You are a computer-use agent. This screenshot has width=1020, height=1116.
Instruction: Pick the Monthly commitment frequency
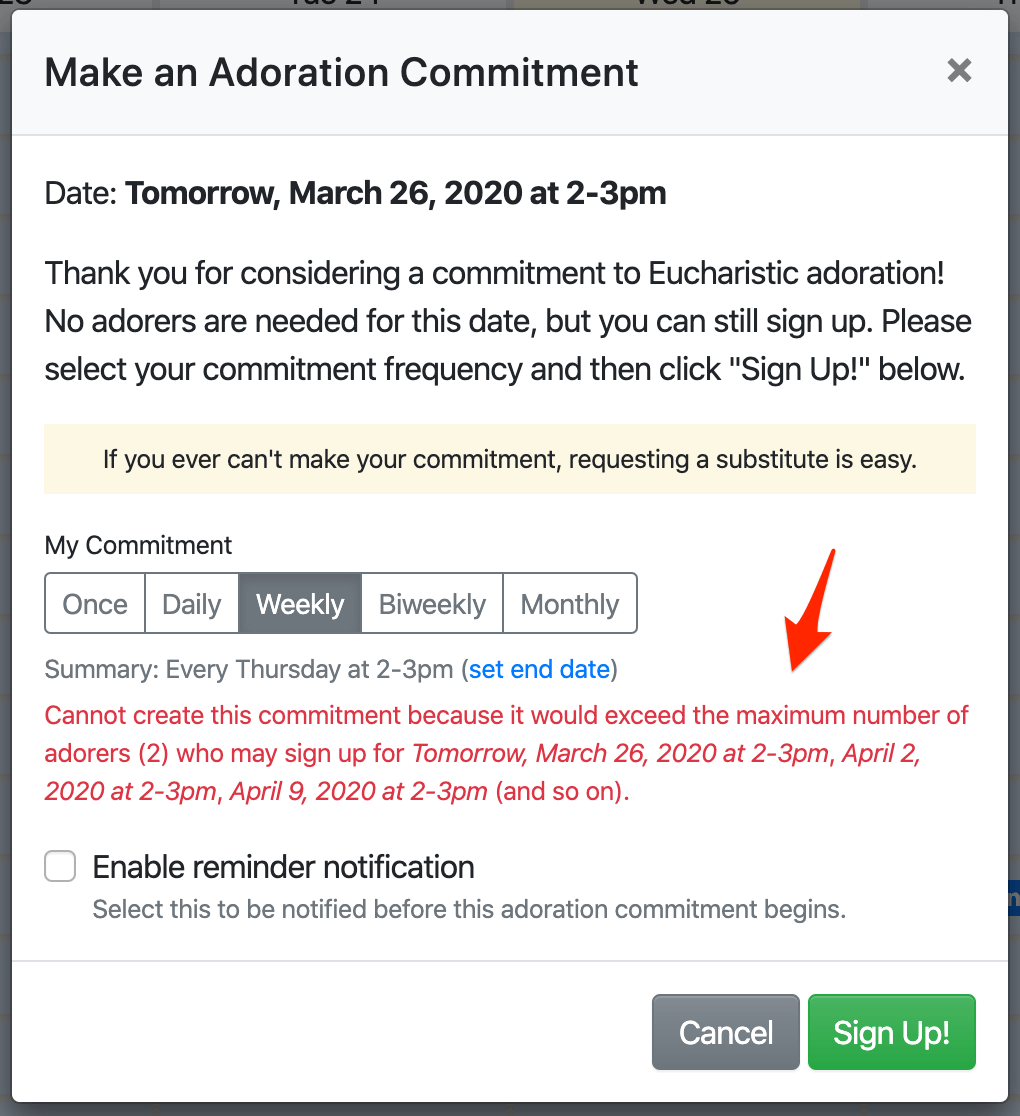[x=569, y=603]
